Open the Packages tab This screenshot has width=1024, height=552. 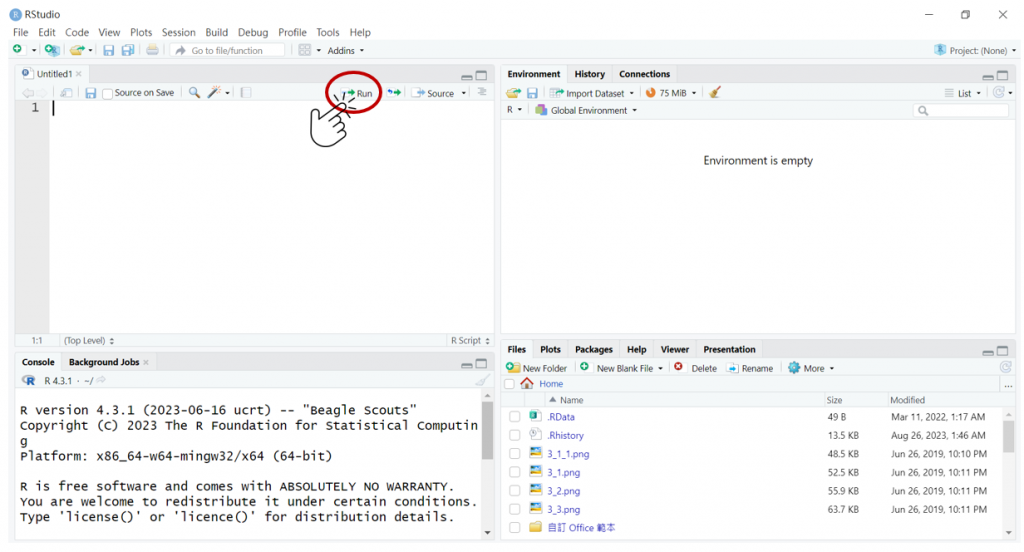click(x=594, y=349)
